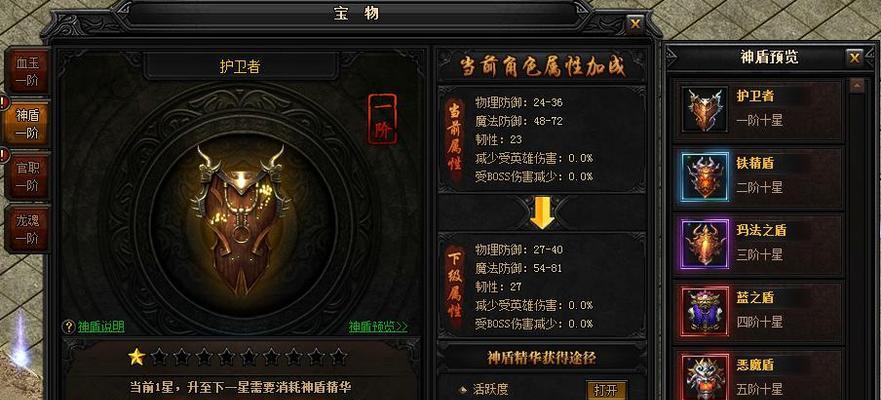The image size is (881, 400).
Task: Click the question mark help icon
Action: pos(69,327)
